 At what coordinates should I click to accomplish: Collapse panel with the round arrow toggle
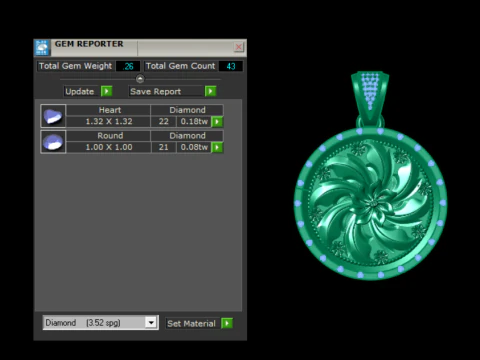[140, 79]
